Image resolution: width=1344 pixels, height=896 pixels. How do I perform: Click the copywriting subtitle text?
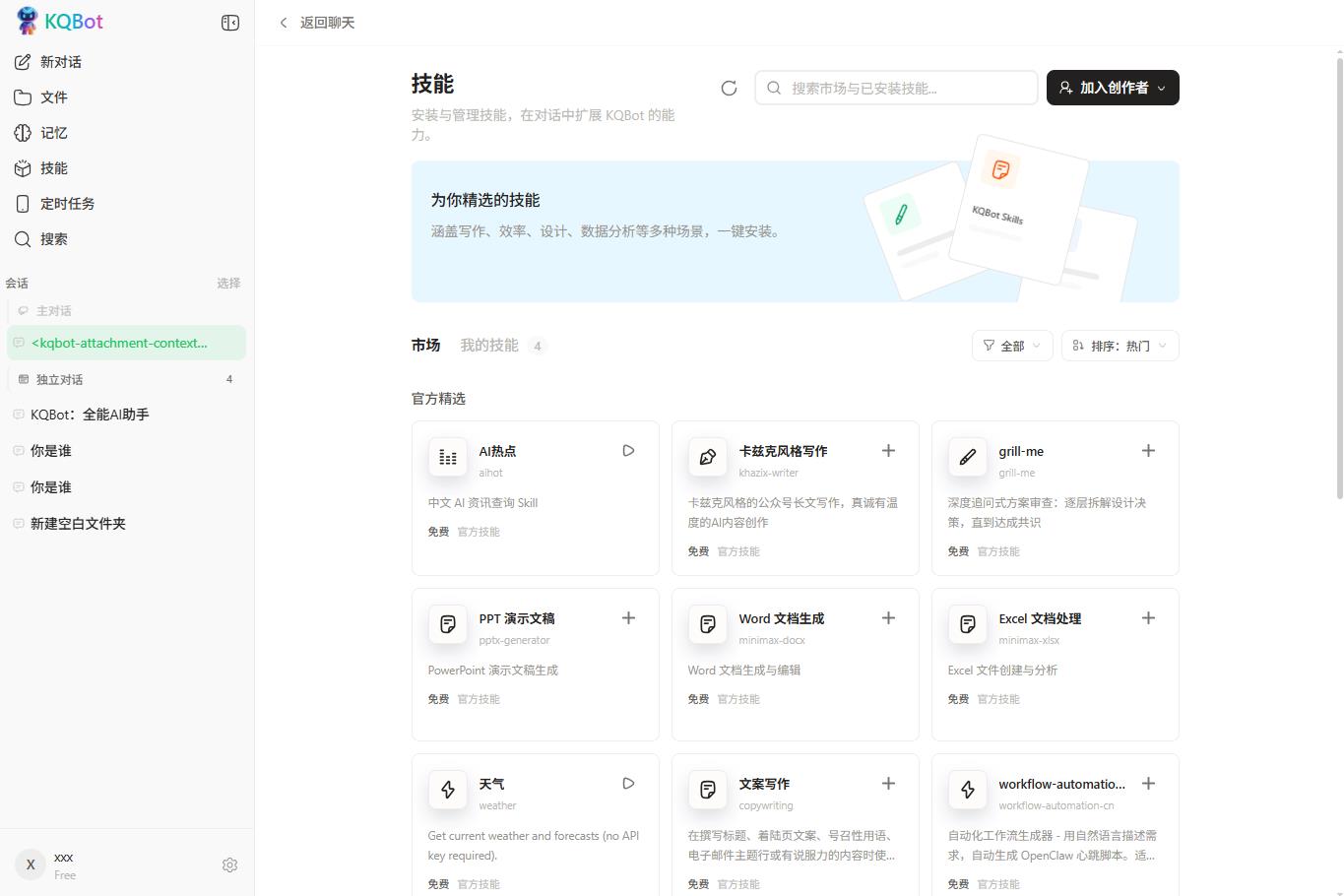click(x=766, y=805)
